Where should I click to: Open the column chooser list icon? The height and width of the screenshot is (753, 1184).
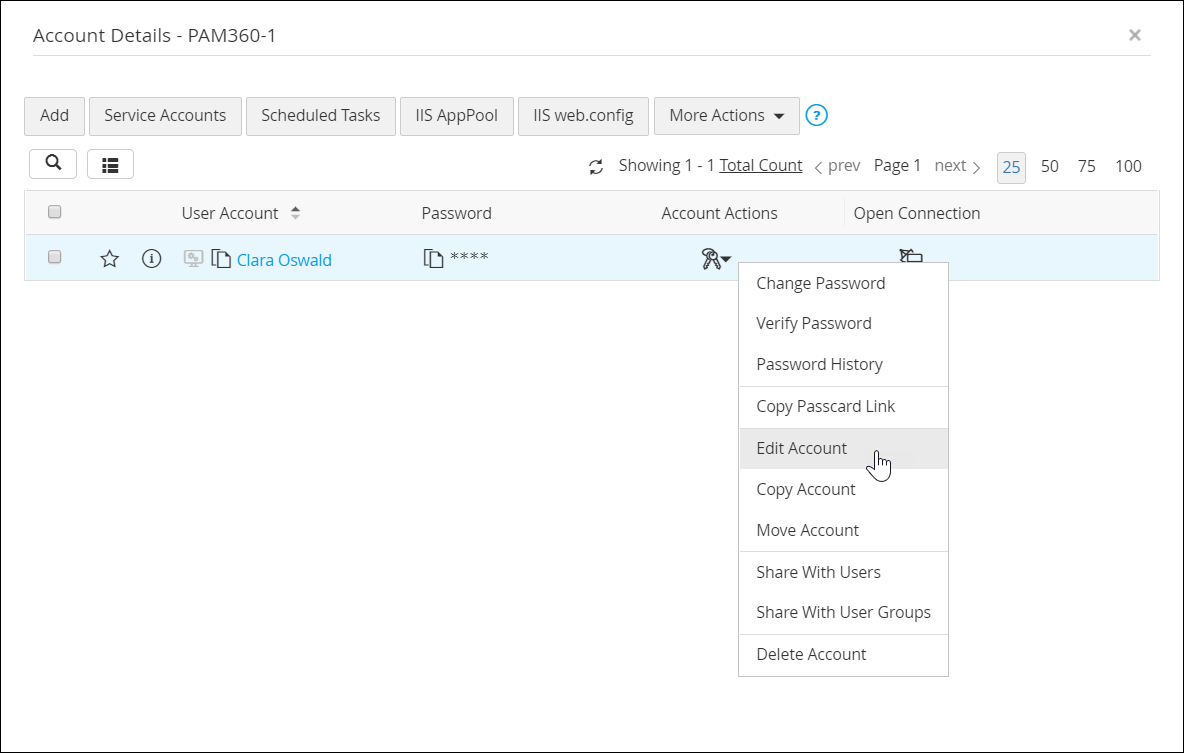pyautogui.click(x=110, y=165)
